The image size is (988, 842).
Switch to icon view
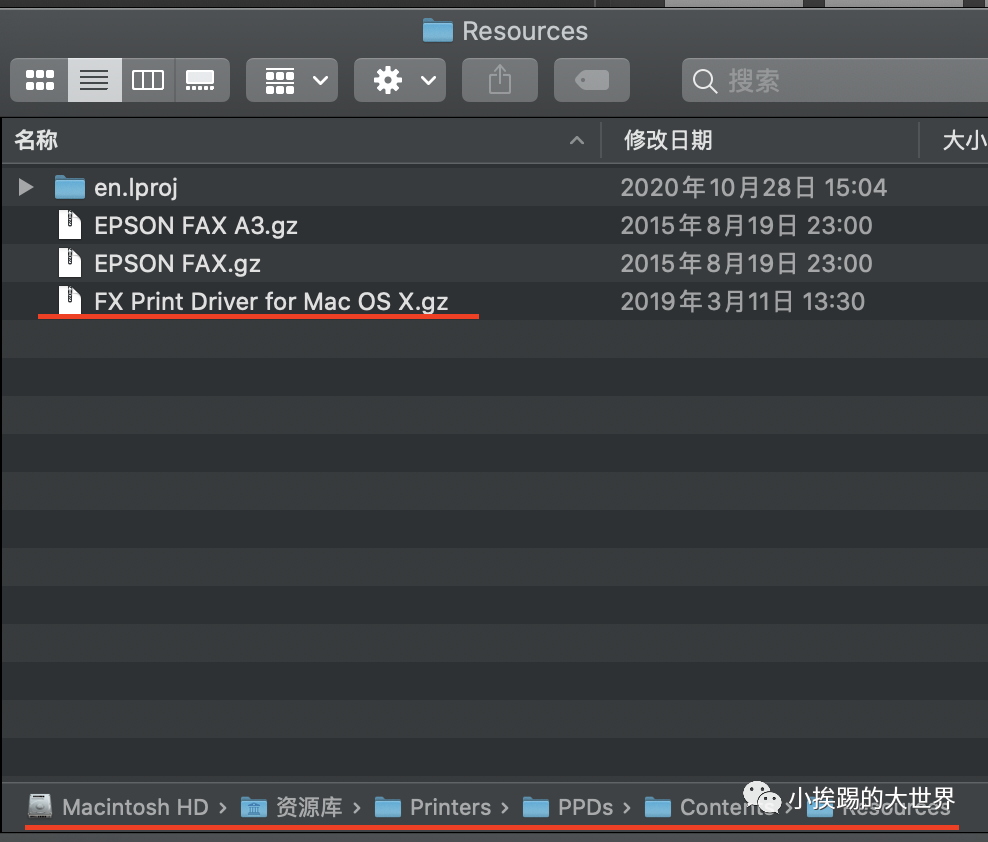pos(40,80)
